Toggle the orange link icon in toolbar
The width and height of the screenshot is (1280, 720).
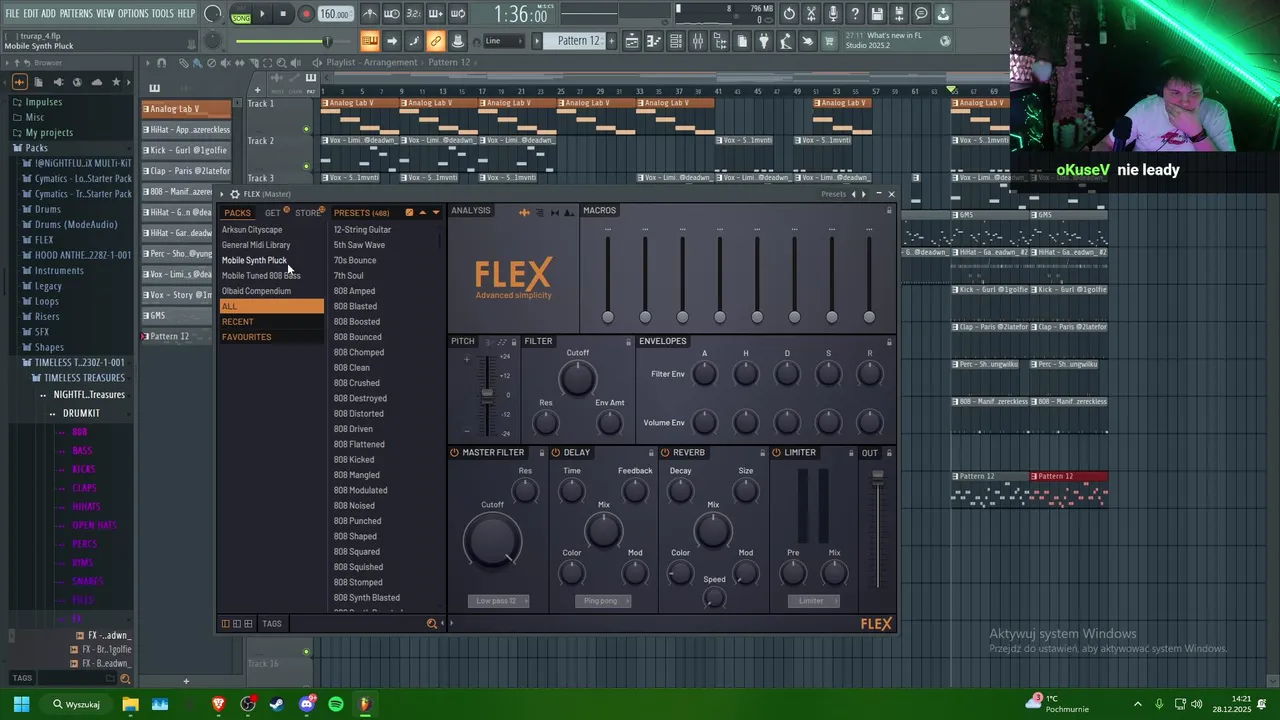point(435,41)
